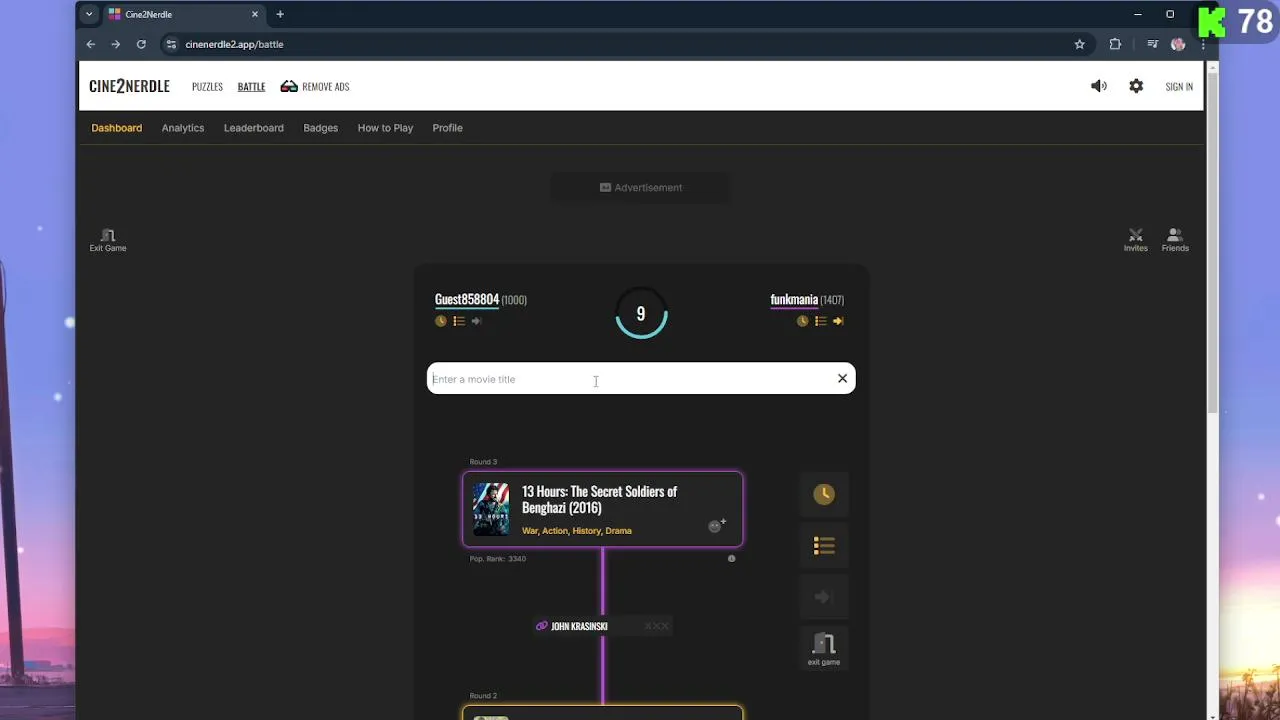This screenshot has height=720, width=1280.
Task: Open the Badges tab
Action: pos(321,128)
